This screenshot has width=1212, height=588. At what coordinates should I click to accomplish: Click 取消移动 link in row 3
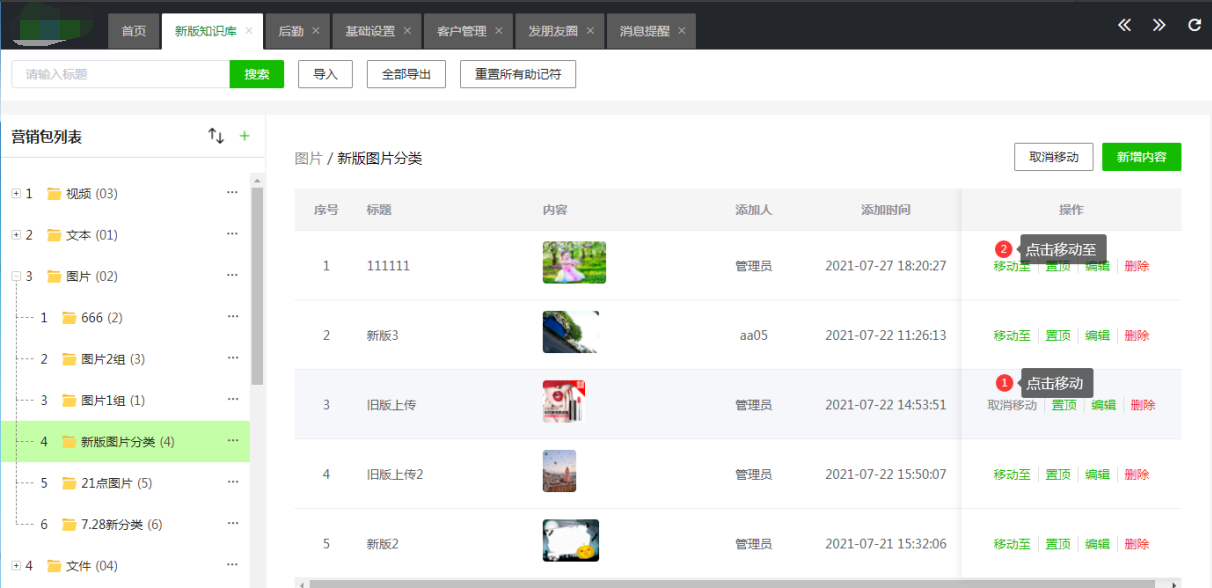coord(1012,405)
